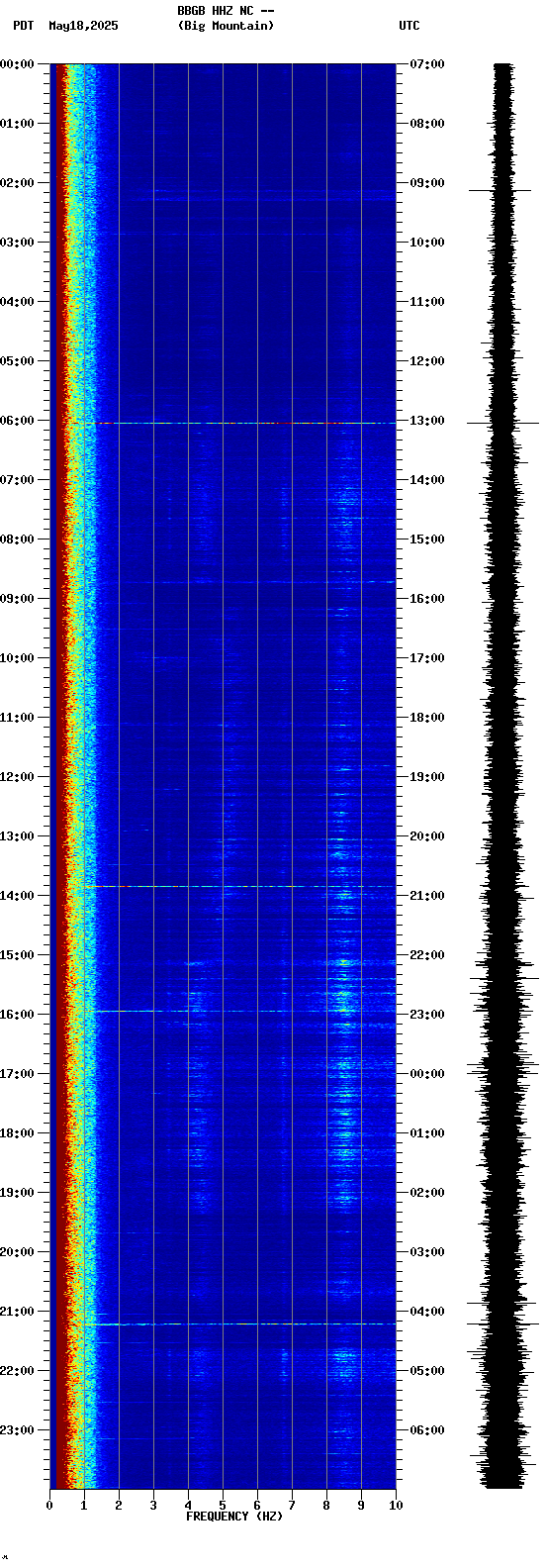The image size is (546, 1568).
Task: Click the PDT timezone label
Action: (24, 26)
